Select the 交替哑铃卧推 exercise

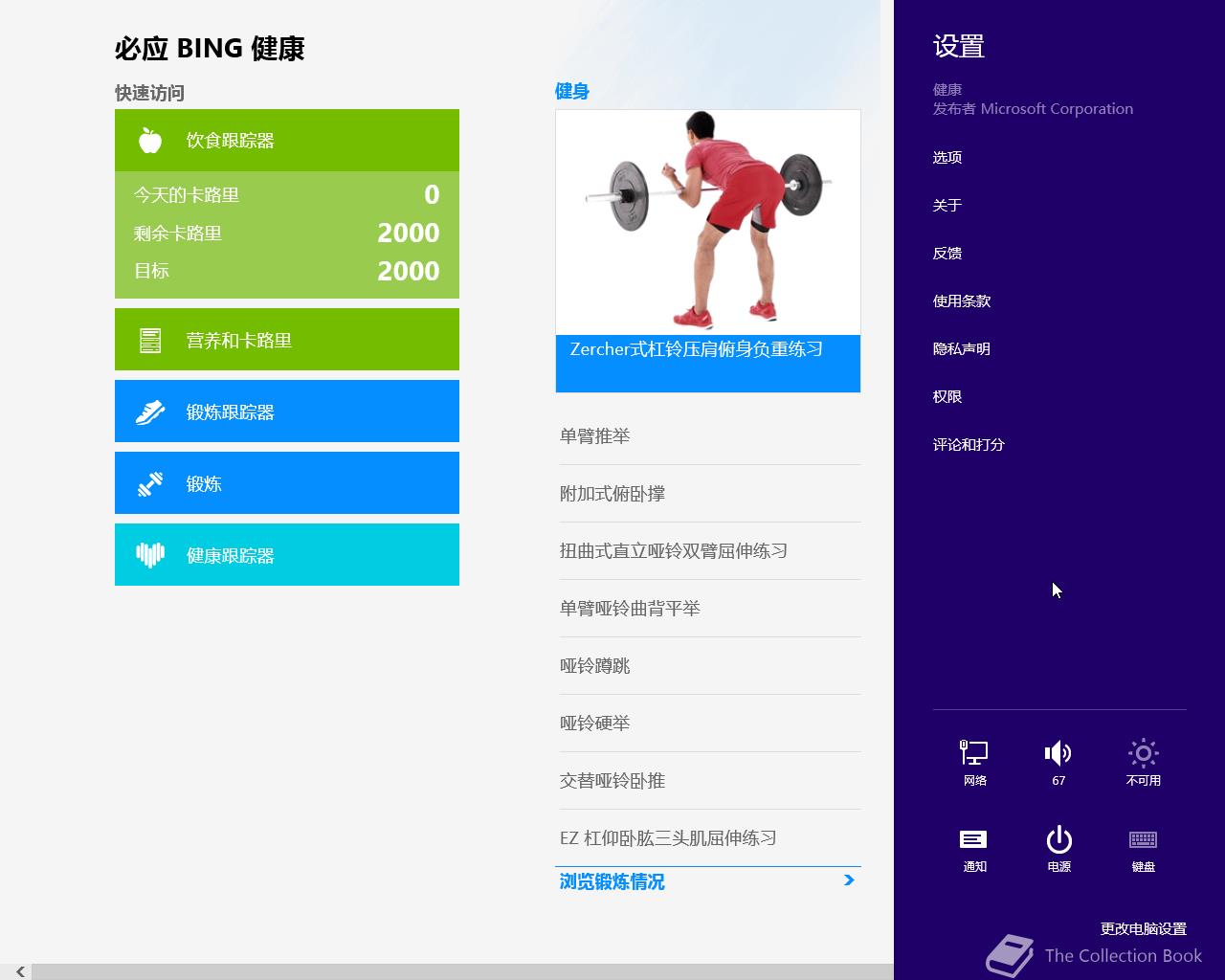point(710,781)
